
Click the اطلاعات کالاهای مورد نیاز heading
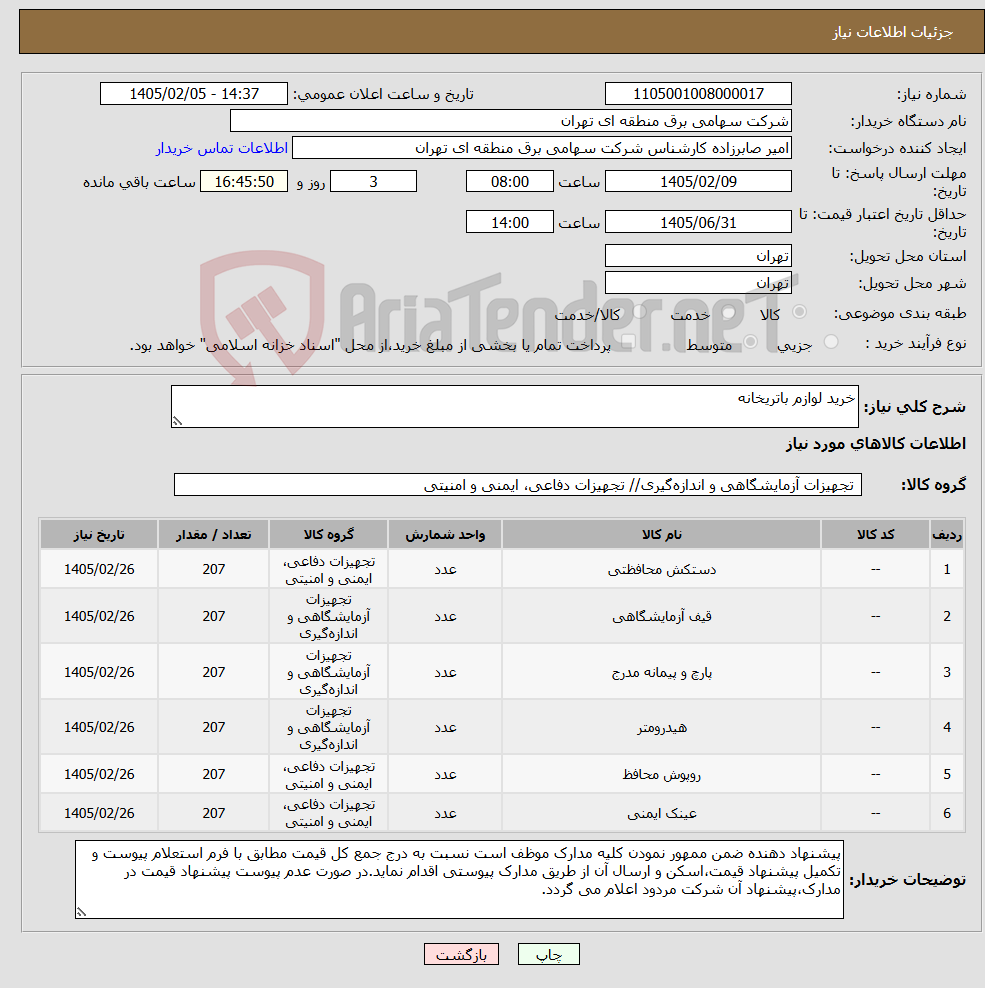coord(875,444)
